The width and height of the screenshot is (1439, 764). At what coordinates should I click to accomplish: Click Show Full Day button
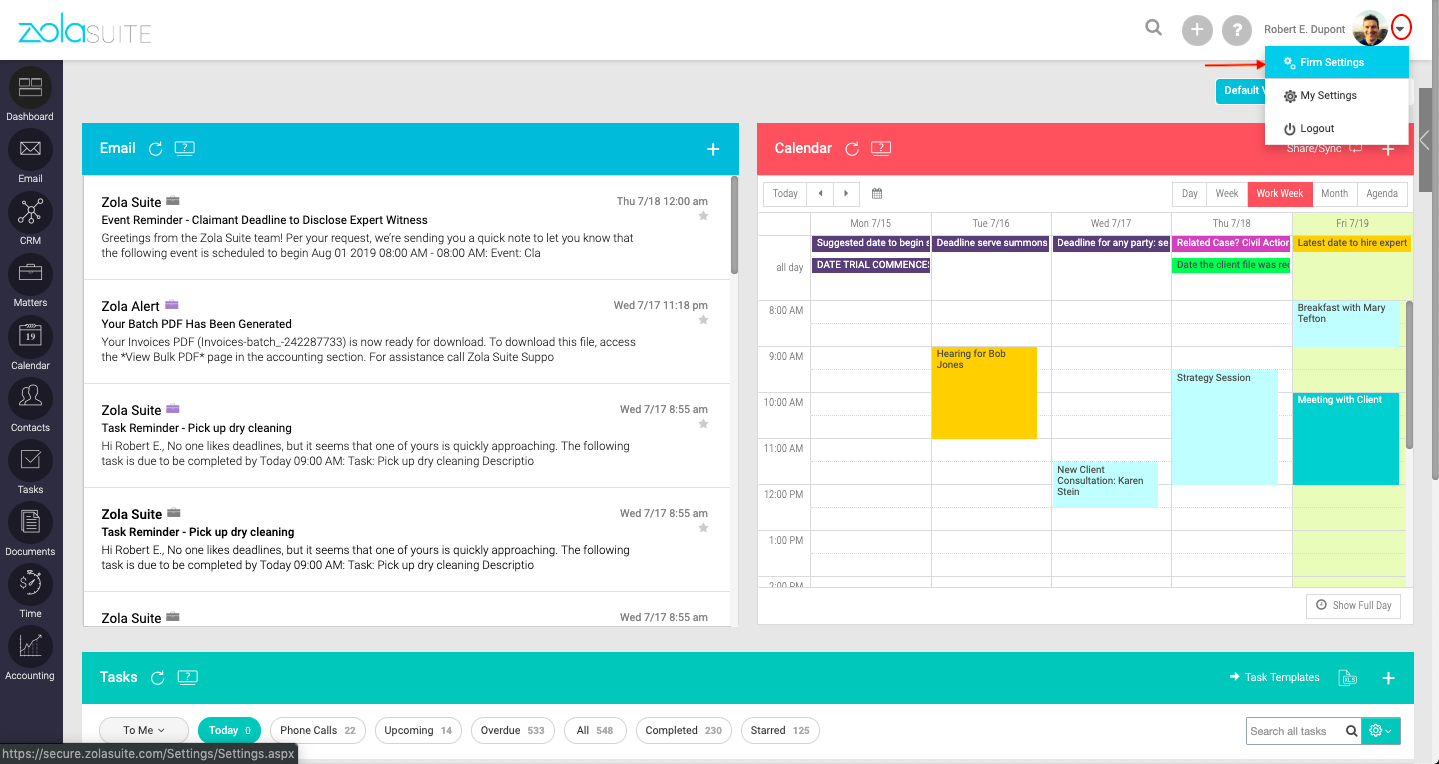1353,605
